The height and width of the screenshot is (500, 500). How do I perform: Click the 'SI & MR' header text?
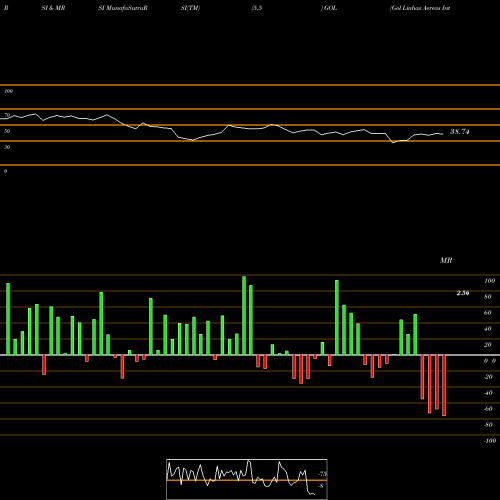coord(53,8)
